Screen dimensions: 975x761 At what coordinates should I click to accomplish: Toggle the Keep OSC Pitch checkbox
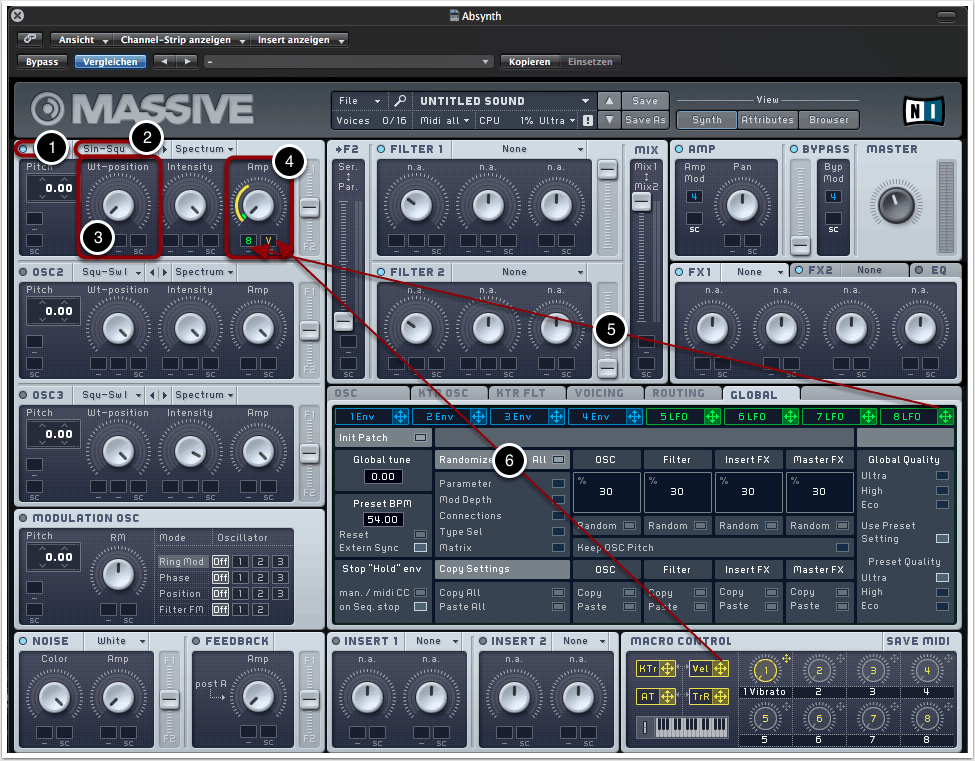(x=842, y=548)
